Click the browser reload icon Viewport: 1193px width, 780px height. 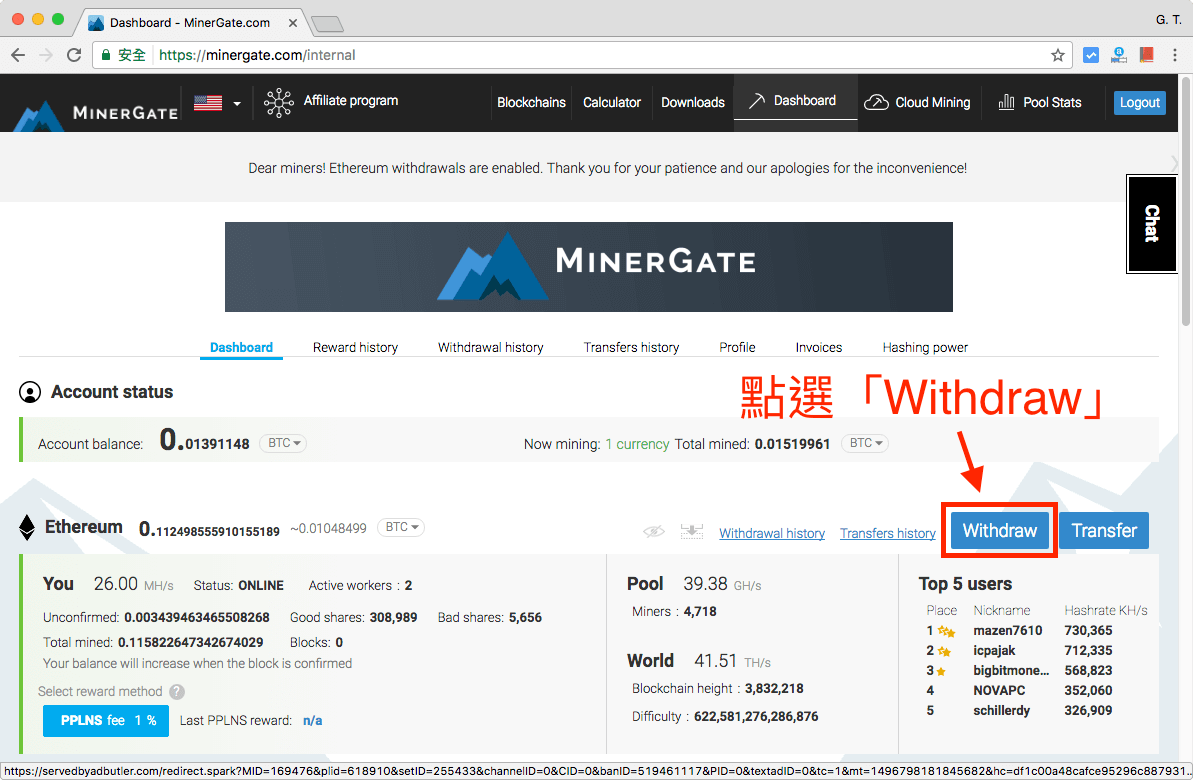[74, 55]
